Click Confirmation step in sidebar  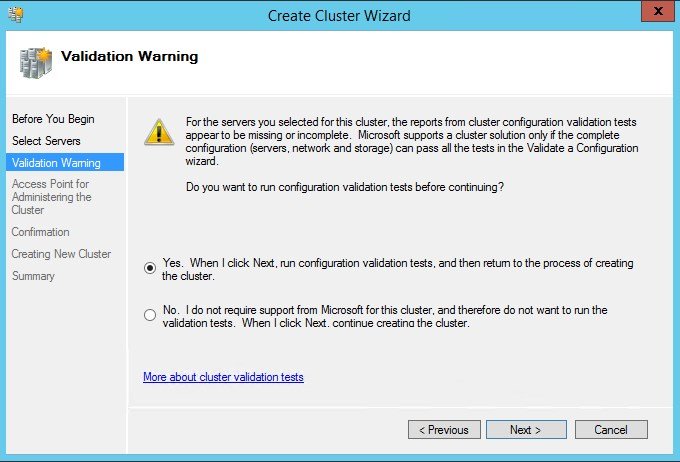tap(41, 232)
